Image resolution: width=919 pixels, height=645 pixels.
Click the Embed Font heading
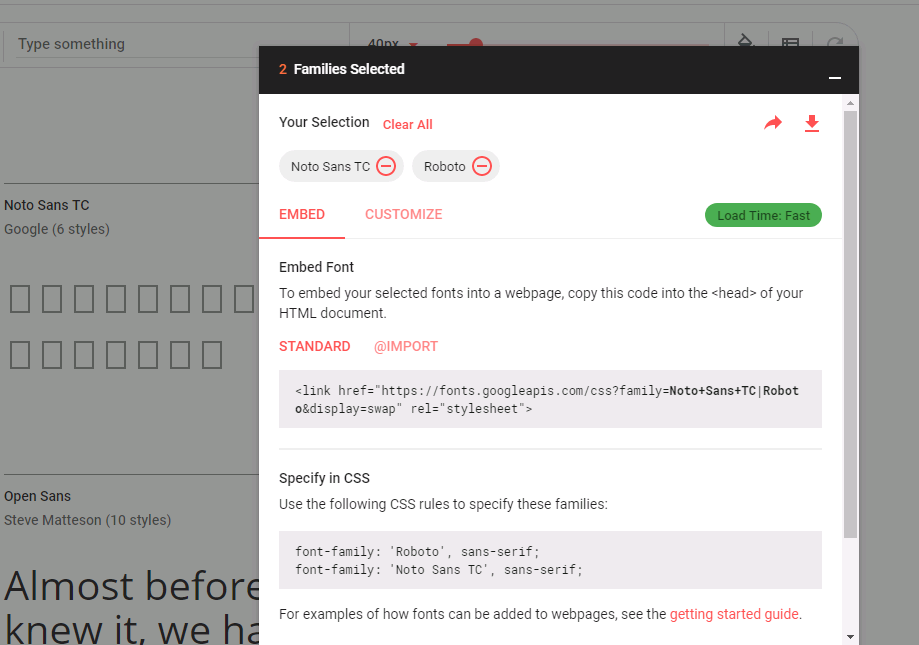click(316, 267)
